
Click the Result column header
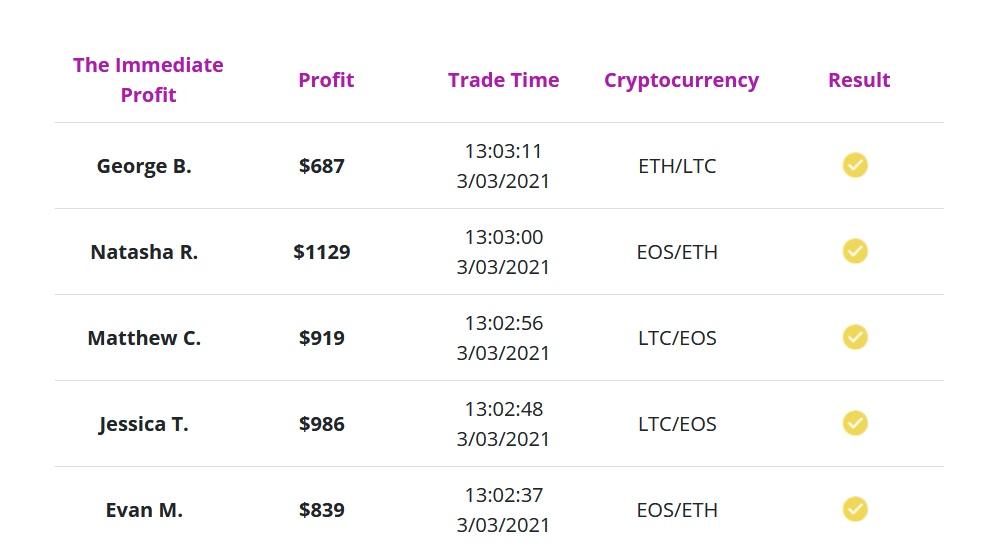(x=859, y=80)
